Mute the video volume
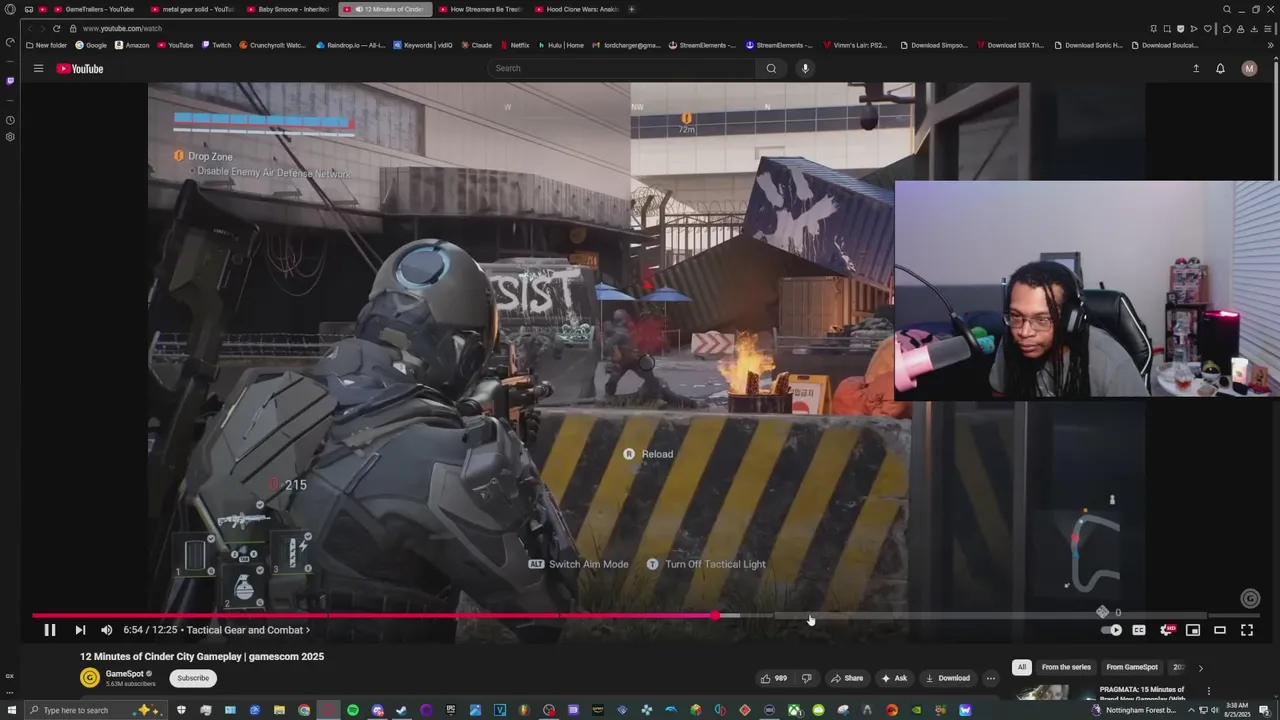The image size is (1280, 720). (x=107, y=630)
